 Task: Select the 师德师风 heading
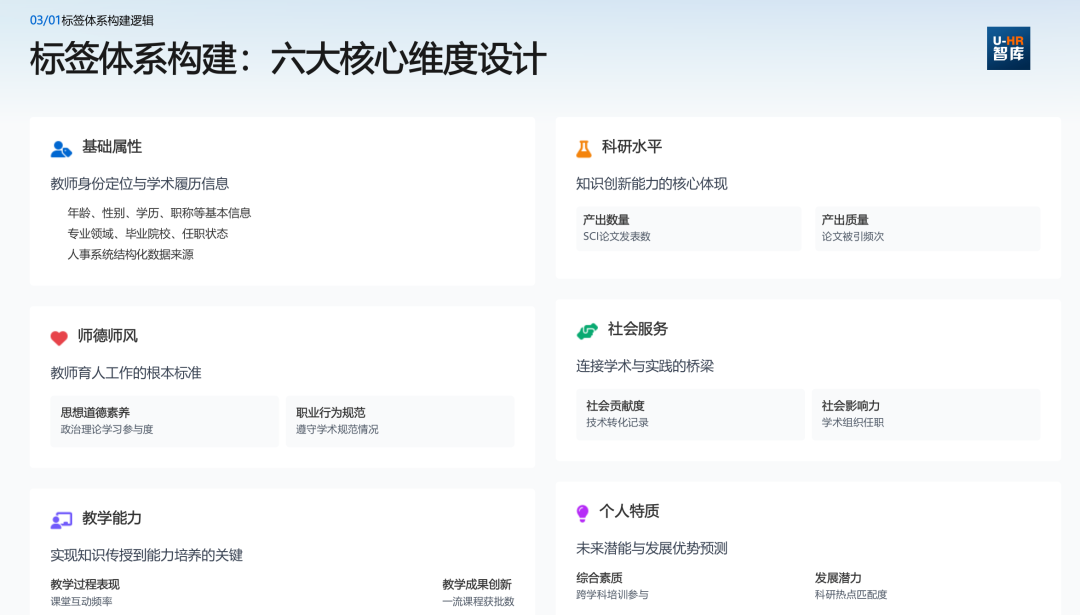pos(107,336)
